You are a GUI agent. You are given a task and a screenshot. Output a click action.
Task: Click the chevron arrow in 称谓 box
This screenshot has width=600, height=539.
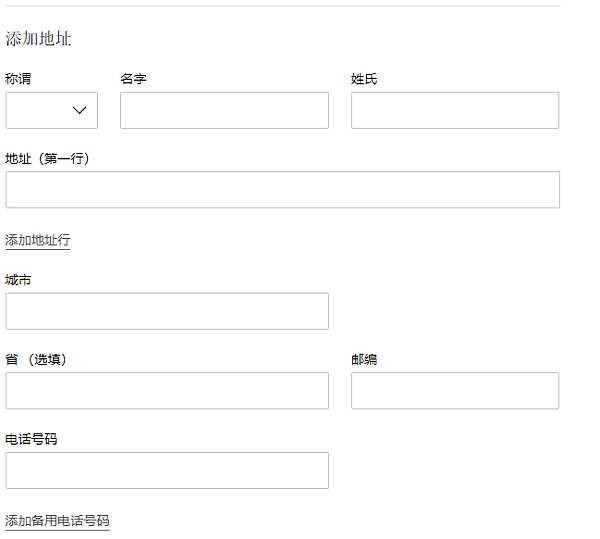80,111
